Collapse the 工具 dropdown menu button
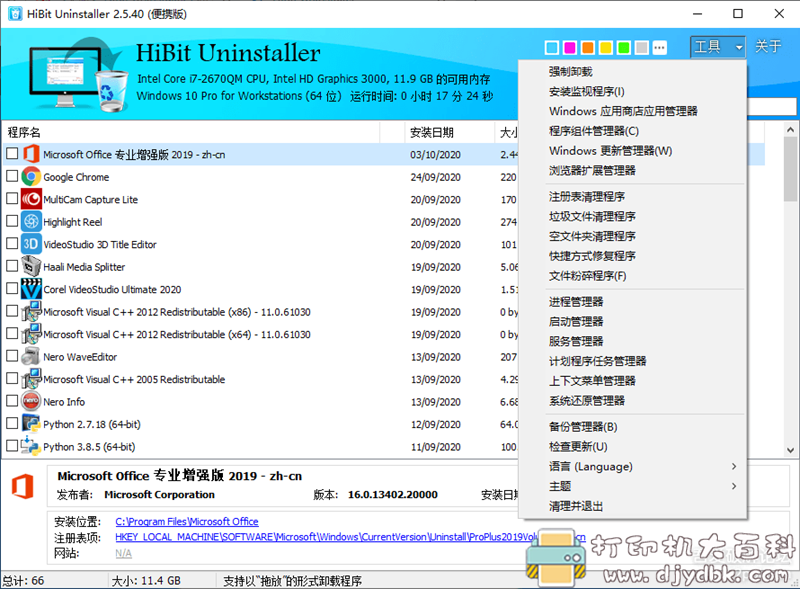 click(718, 47)
